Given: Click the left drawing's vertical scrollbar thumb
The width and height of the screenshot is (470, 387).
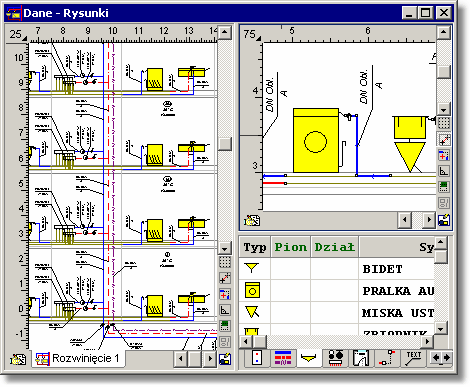Looking at the screenshot, I should click(x=225, y=144).
